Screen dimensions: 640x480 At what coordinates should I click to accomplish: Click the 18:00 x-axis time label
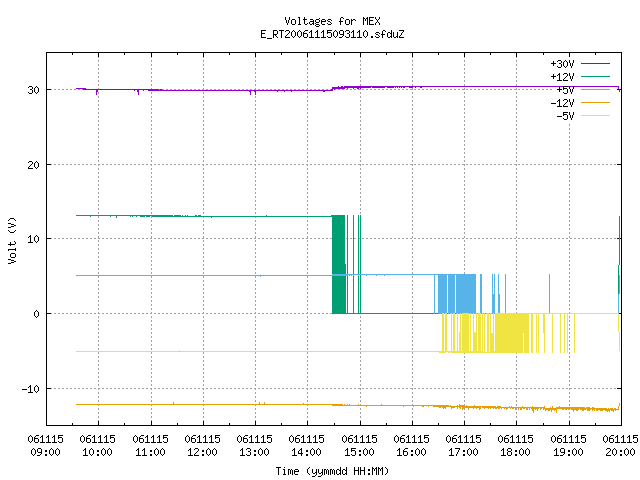coord(516,452)
